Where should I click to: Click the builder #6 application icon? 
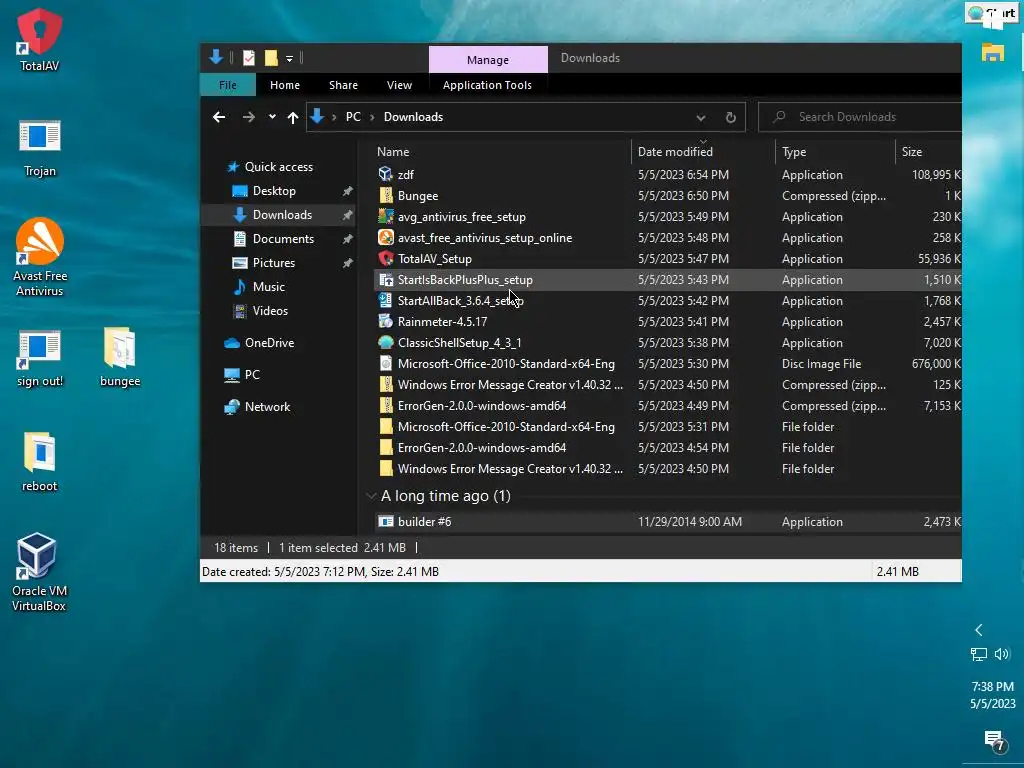tap(385, 521)
